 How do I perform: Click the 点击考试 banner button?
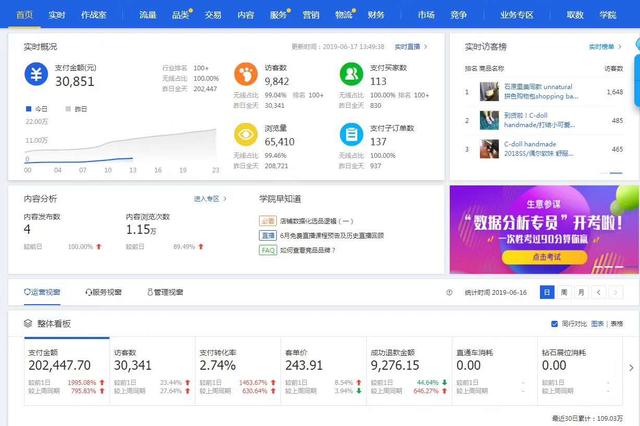tap(544, 257)
